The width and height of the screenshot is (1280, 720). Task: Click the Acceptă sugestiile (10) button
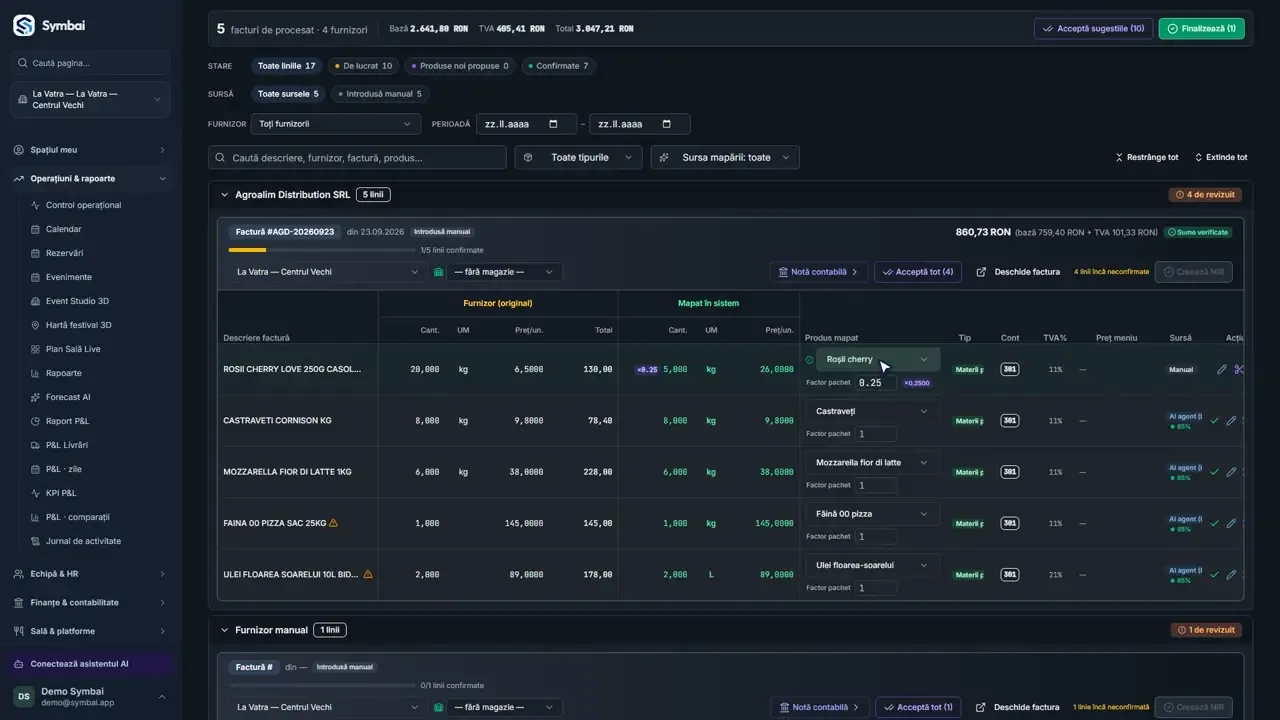[1093, 29]
